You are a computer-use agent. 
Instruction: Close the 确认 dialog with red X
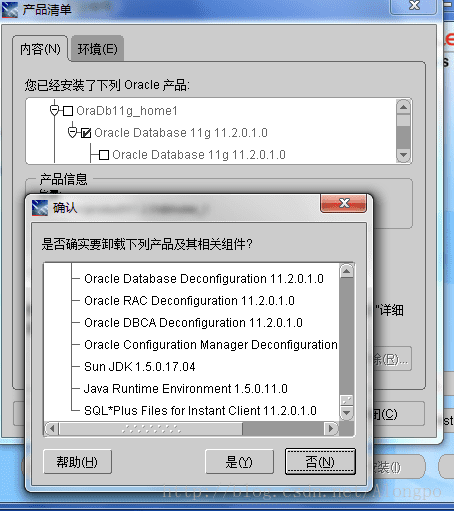[x=344, y=203]
